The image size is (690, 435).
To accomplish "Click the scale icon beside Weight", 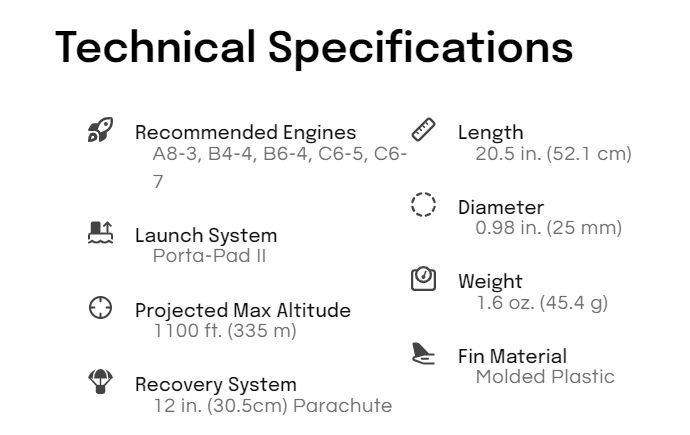I will coord(424,279).
